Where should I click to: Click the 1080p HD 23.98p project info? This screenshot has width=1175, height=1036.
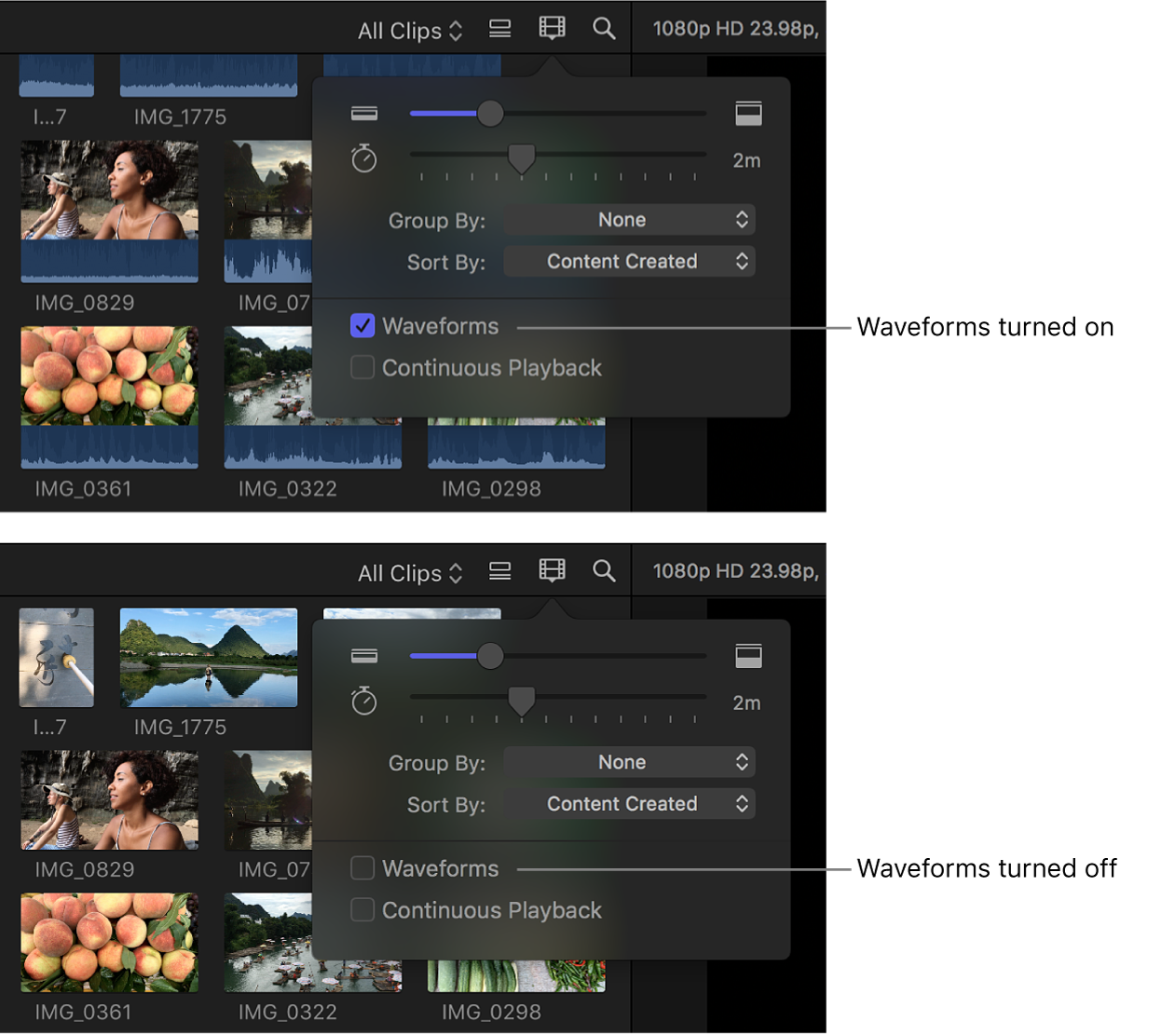(735, 27)
